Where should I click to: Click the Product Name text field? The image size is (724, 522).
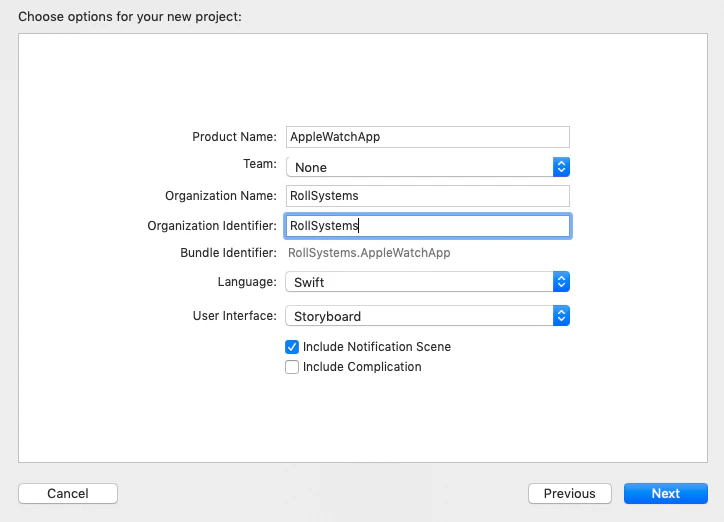[x=428, y=137]
